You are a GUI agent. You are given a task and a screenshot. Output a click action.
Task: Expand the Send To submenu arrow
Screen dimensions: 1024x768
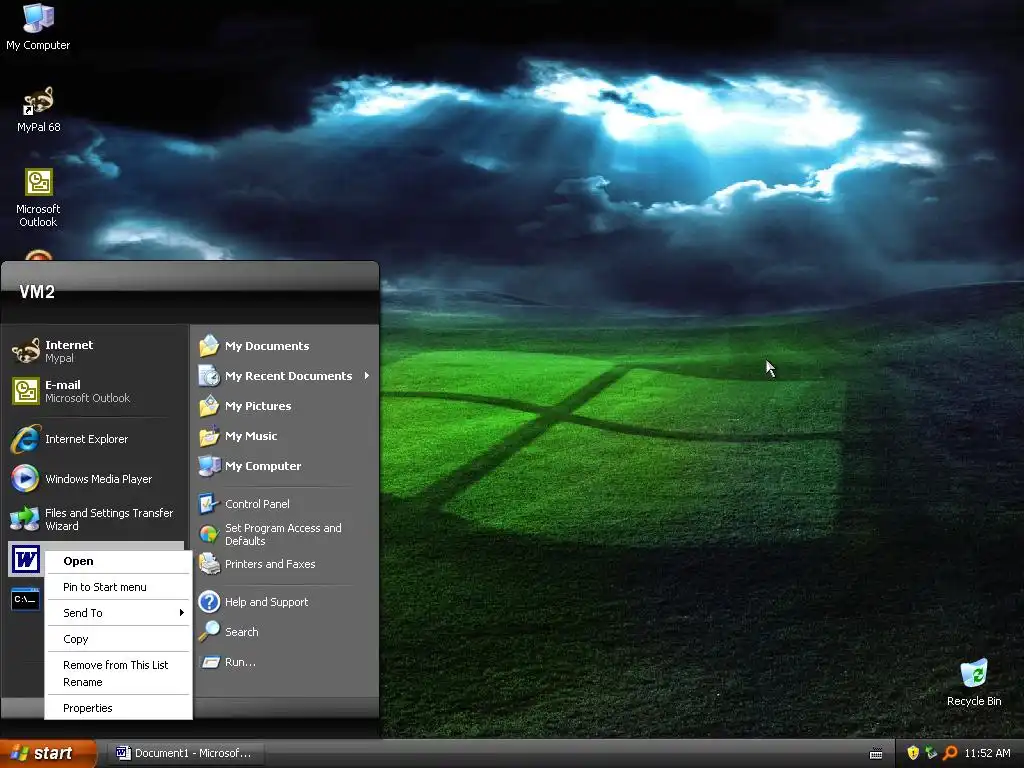coord(181,613)
